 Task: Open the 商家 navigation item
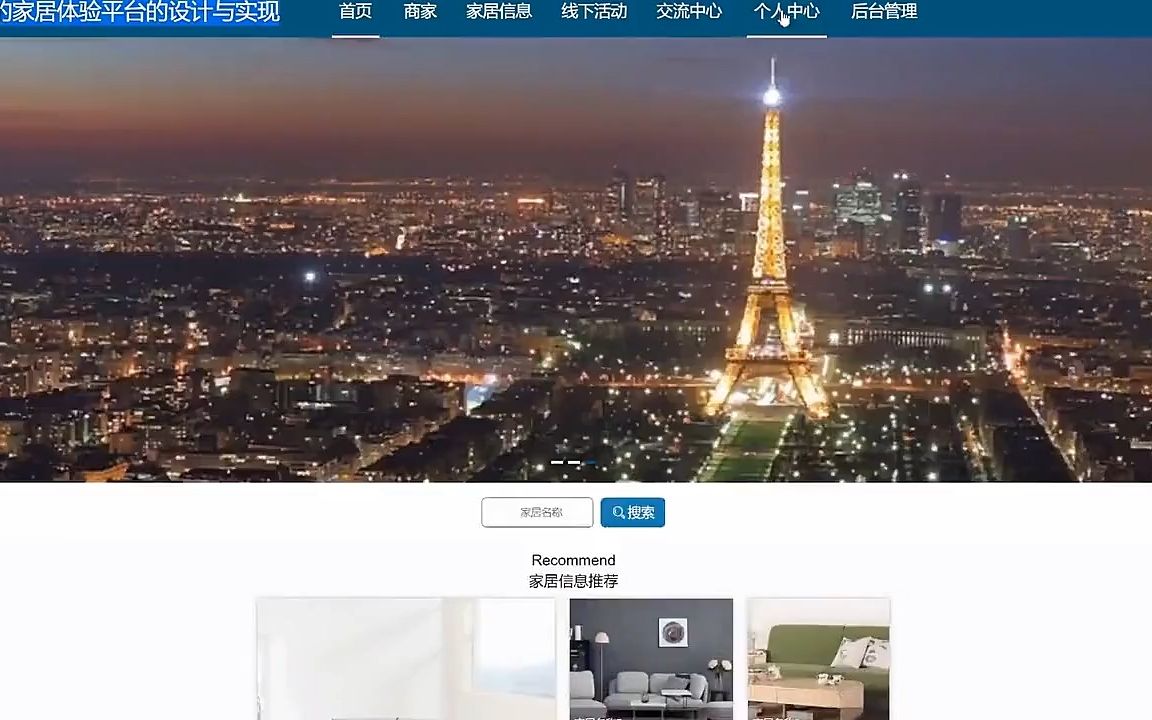[x=419, y=12]
